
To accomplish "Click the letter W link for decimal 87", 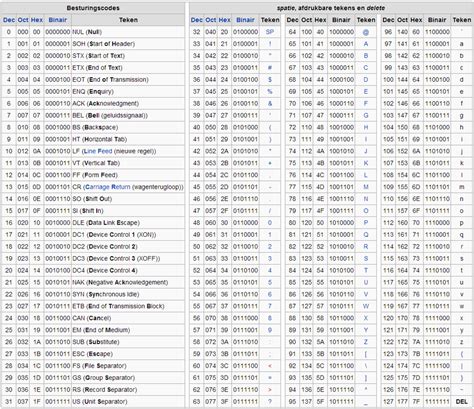I will (x=366, y=306).
